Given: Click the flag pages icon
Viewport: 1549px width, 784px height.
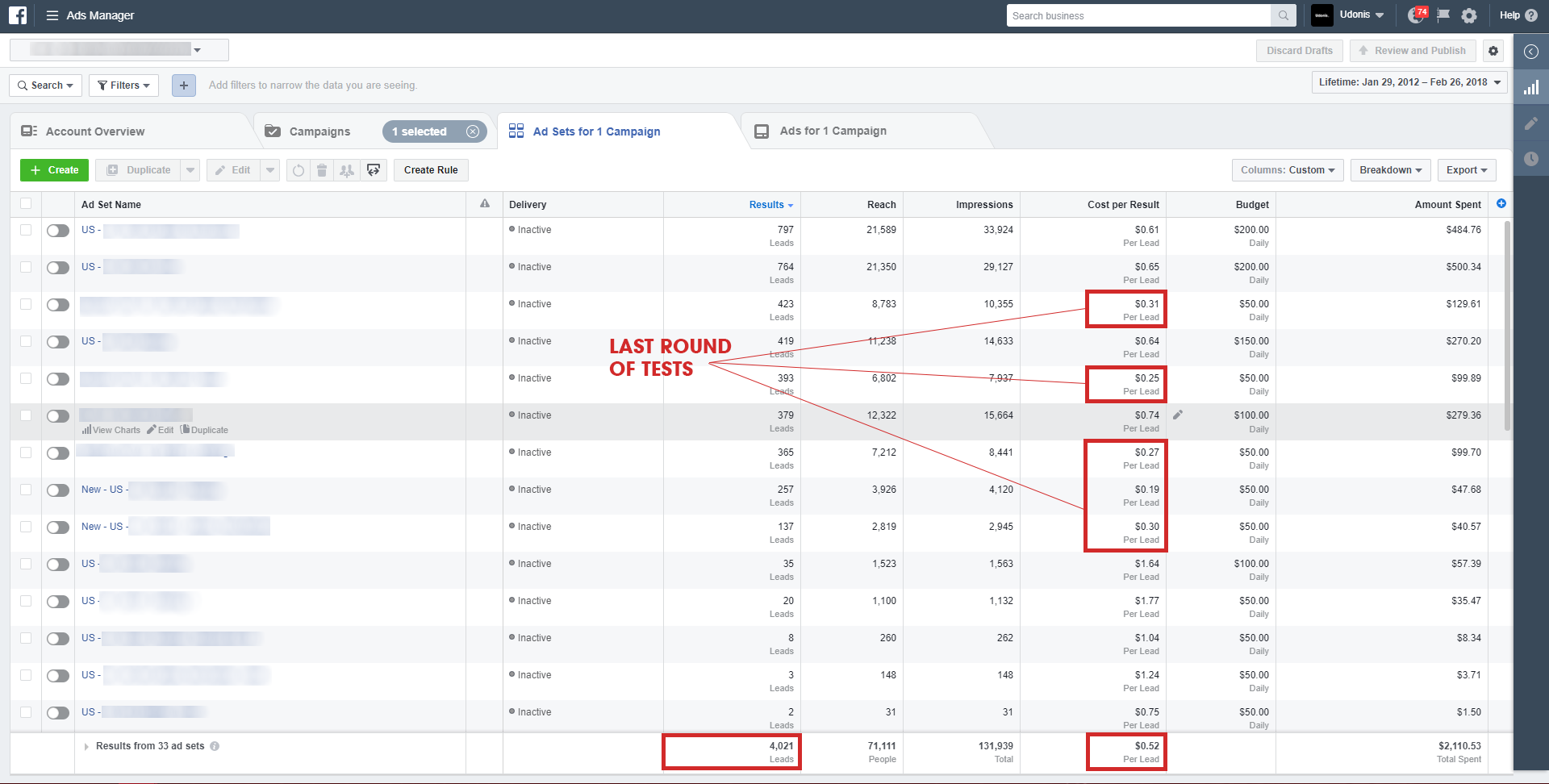Looking at the screenshot, I should click(1444, 15).
